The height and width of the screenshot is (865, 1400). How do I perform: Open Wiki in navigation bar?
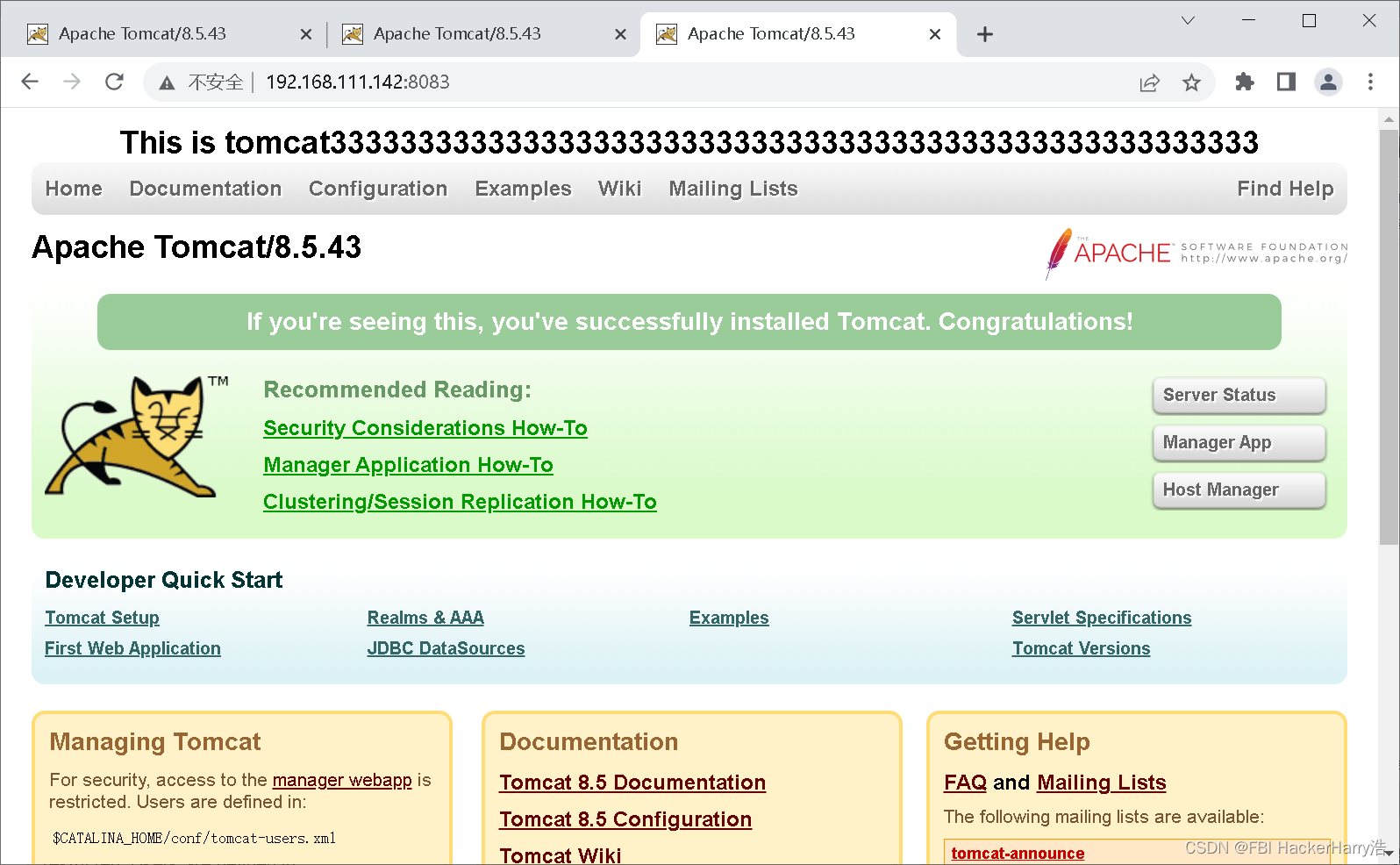click(620, 189)
